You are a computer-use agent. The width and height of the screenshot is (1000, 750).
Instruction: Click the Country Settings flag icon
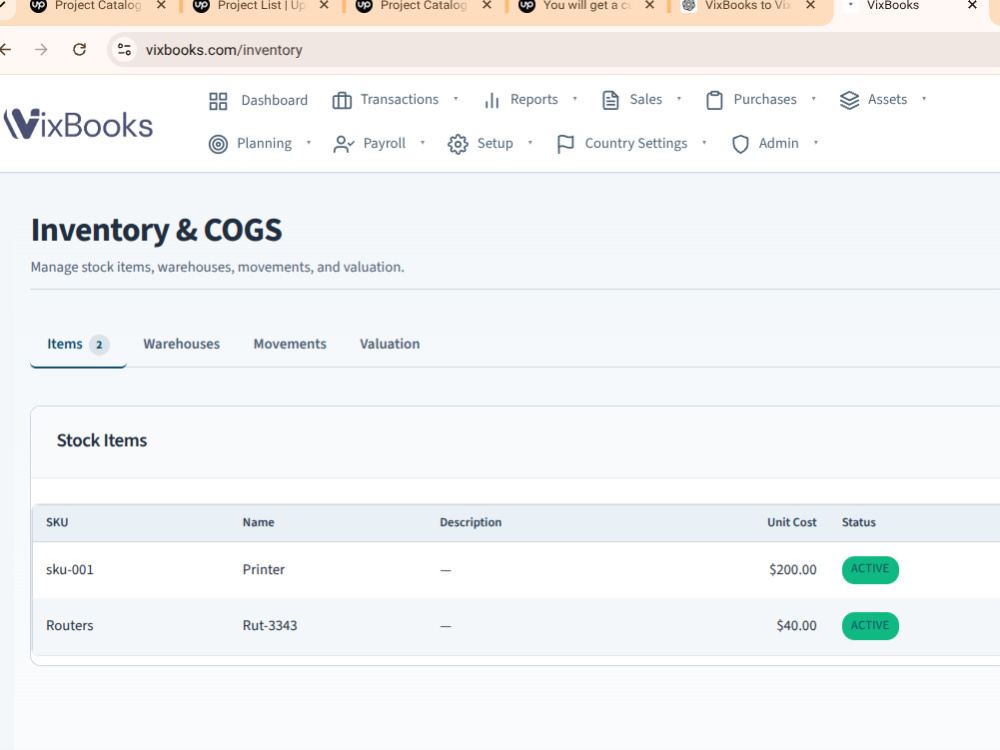click(x=565, y=144)
